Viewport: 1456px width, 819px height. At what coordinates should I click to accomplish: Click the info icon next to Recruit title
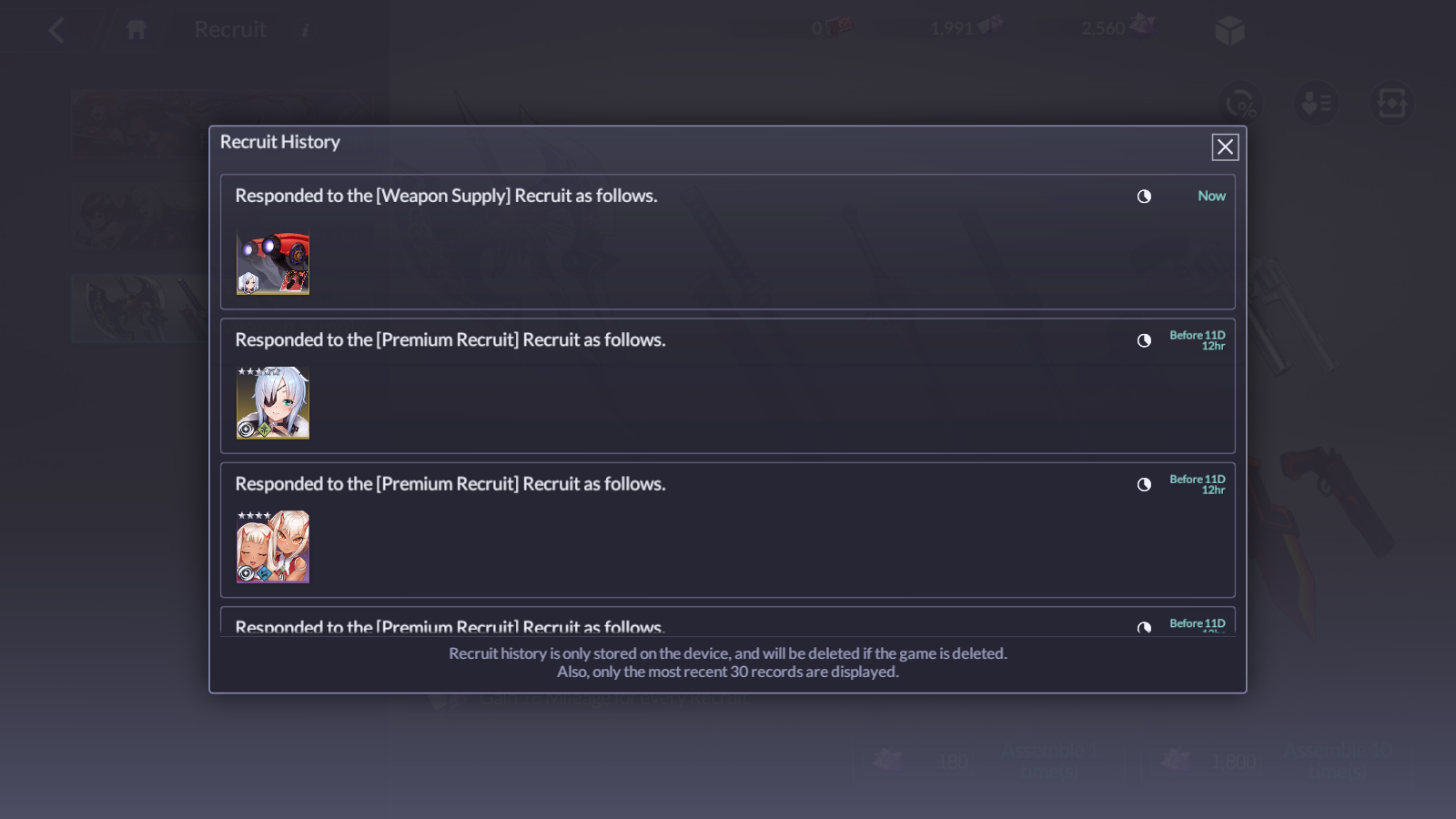point(305,30)
